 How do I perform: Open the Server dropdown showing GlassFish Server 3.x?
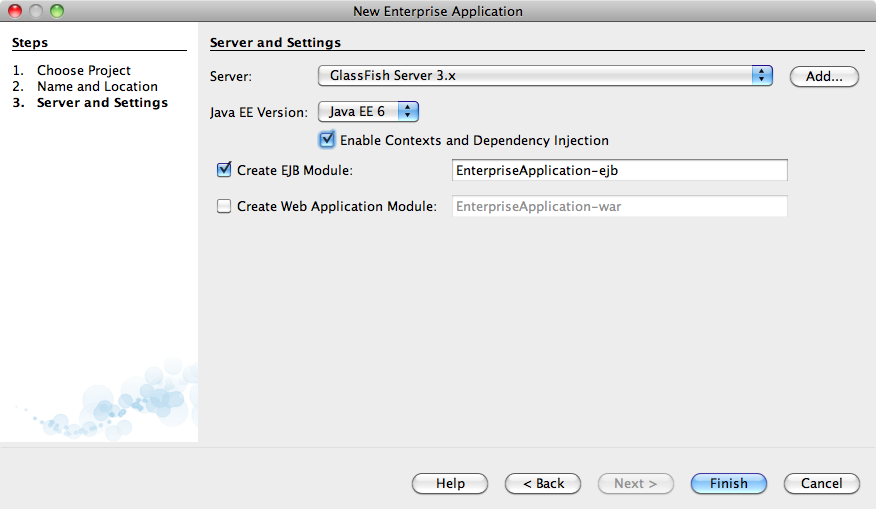coord(545,75)
